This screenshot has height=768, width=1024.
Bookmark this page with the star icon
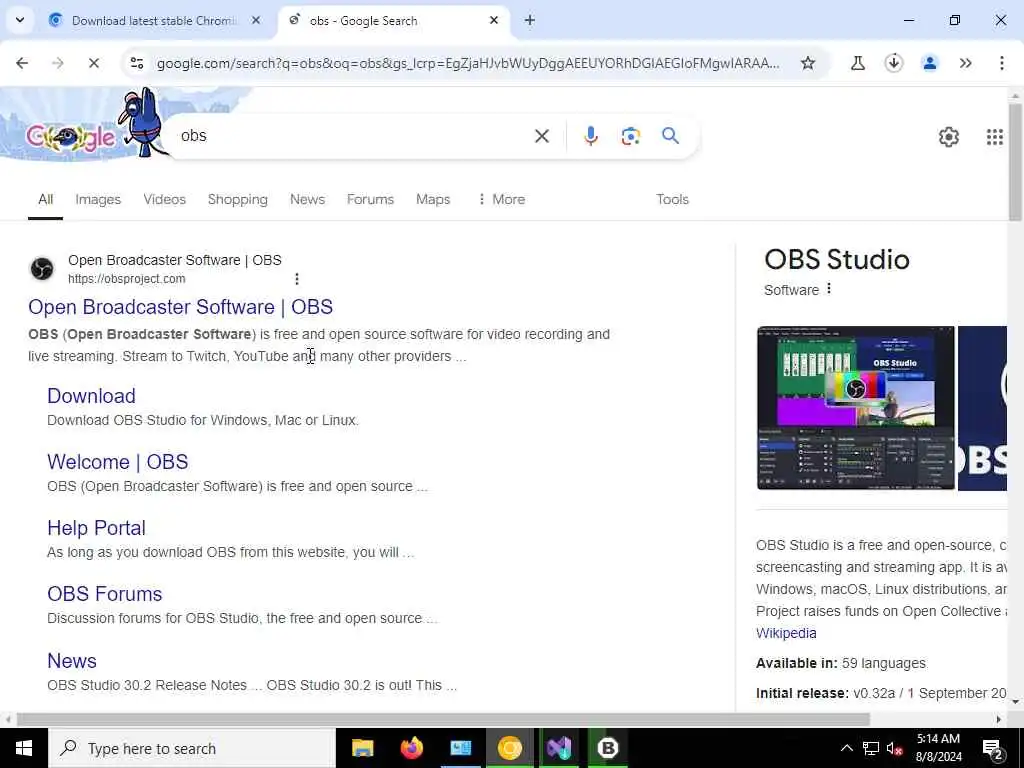click(x=808, y=63)
